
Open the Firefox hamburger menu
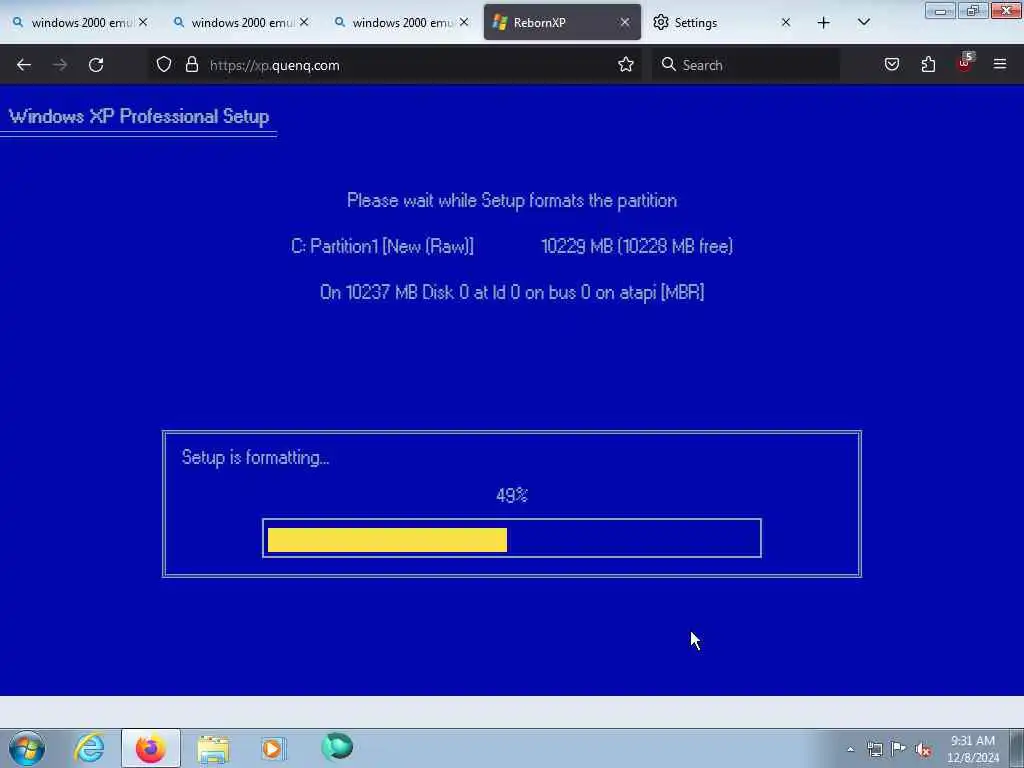[999, 64]
